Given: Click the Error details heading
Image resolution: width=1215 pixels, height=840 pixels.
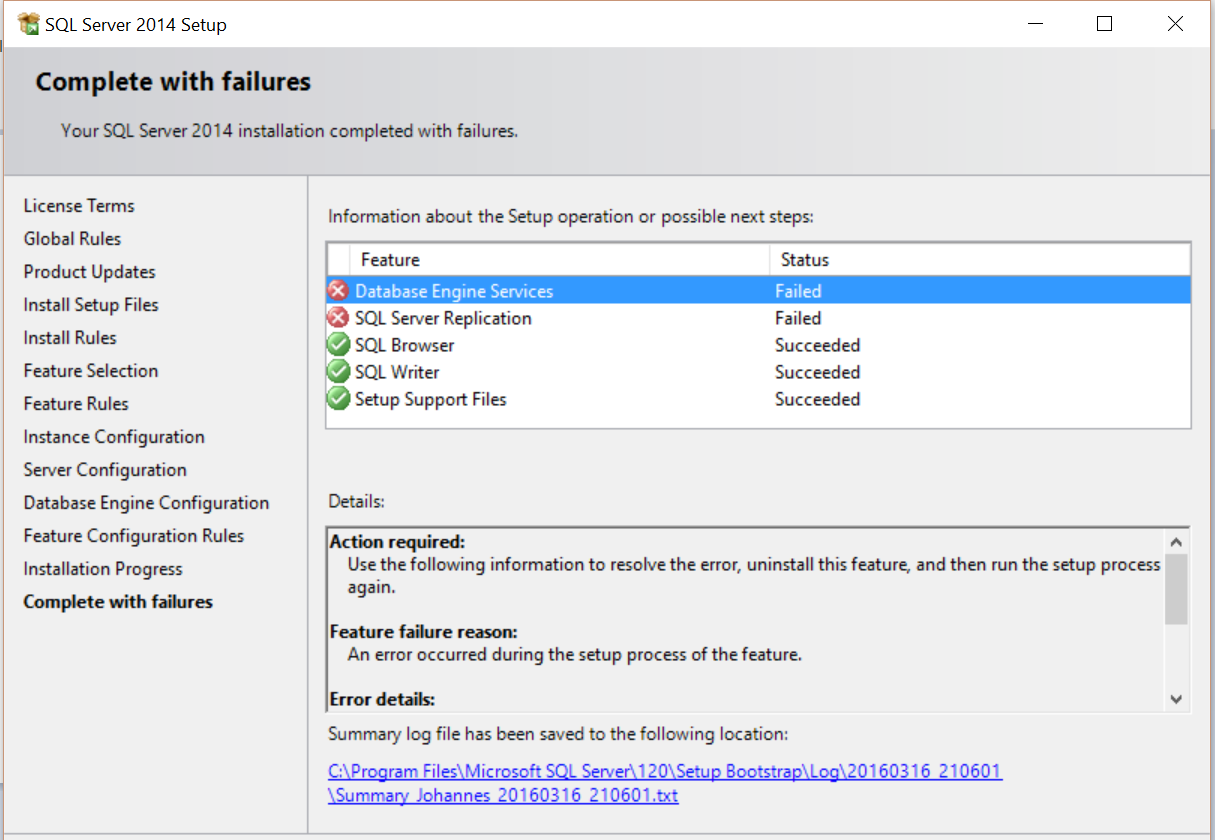Looking at the screenshot, I should 383,699.
